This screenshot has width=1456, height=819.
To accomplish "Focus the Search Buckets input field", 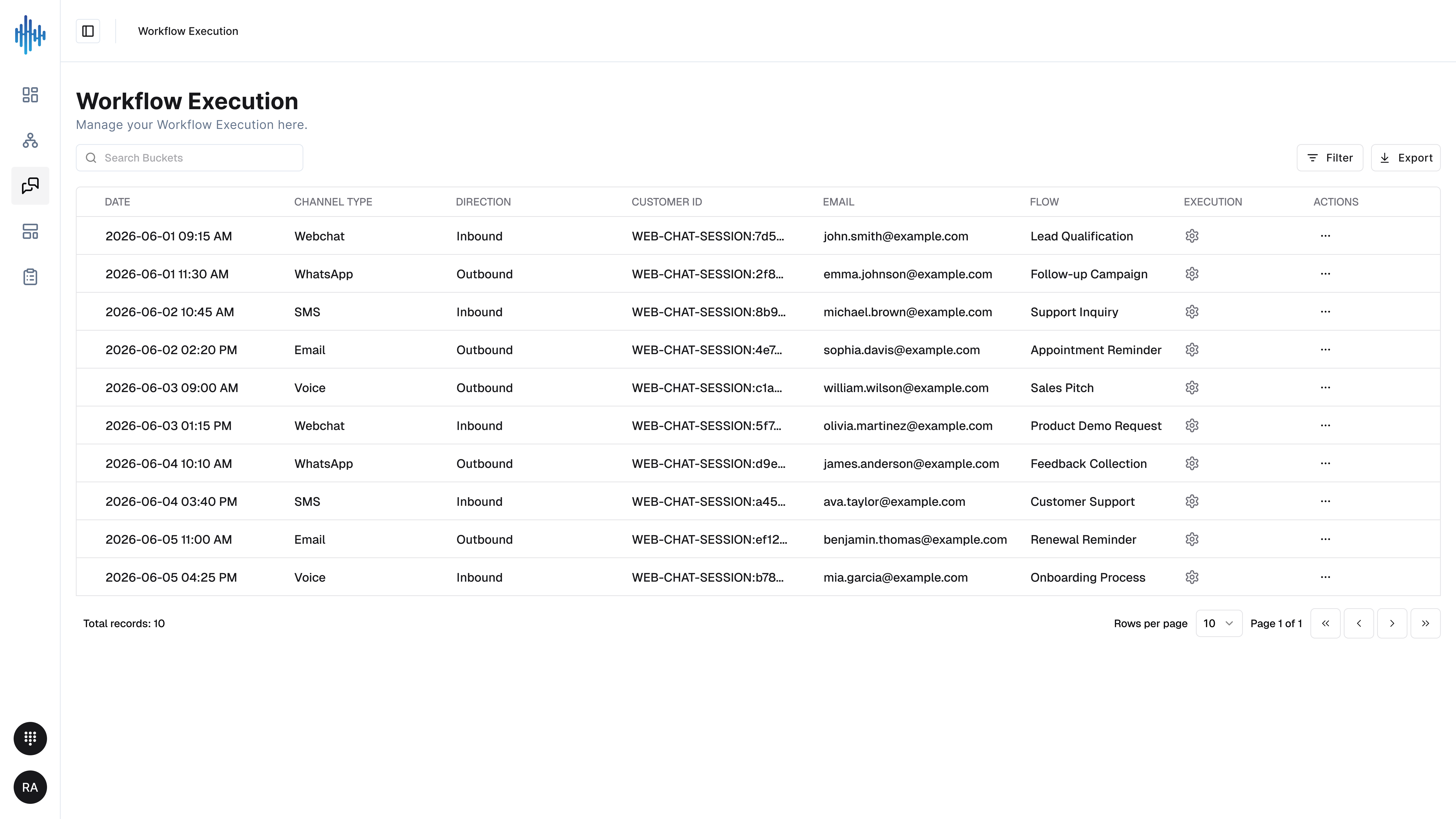I will coord(189,158).
